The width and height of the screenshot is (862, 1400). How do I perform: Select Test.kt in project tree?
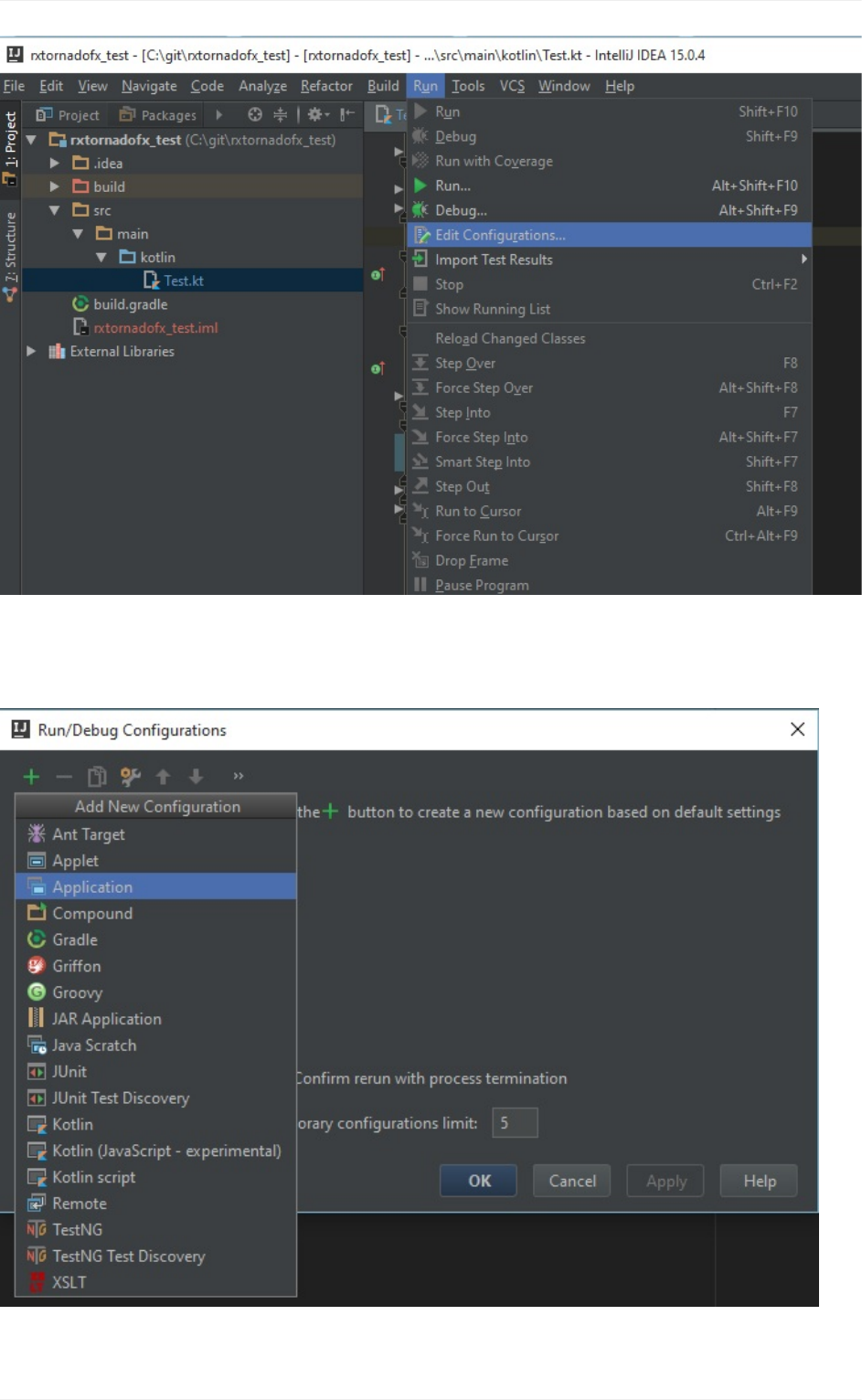point(184,281)
